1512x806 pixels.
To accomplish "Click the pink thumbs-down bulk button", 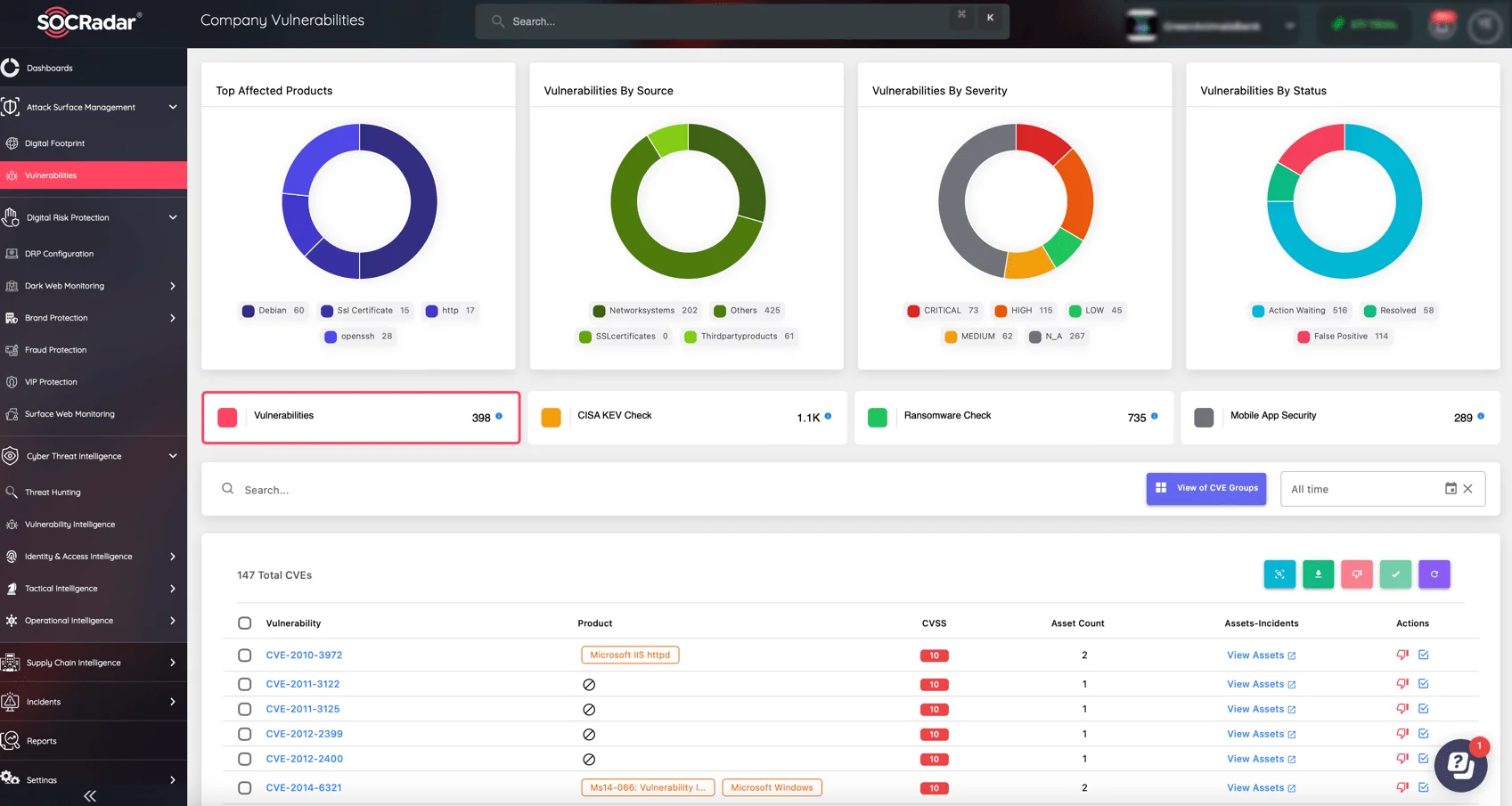I will (1357, 574).
